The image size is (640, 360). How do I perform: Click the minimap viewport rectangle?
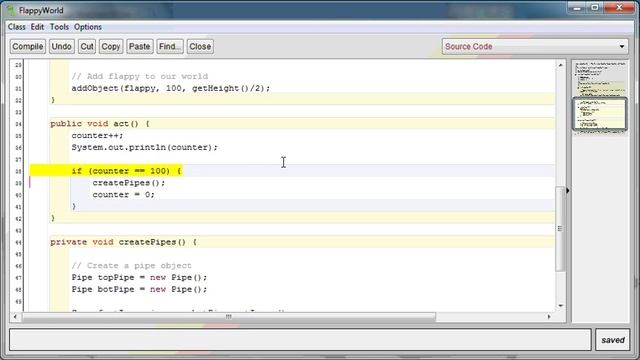[600, 114]
